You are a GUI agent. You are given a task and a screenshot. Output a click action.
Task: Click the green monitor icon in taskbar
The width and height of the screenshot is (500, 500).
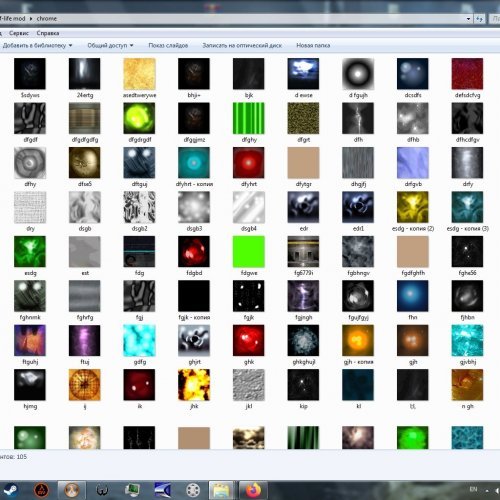[x=133, y=490]
